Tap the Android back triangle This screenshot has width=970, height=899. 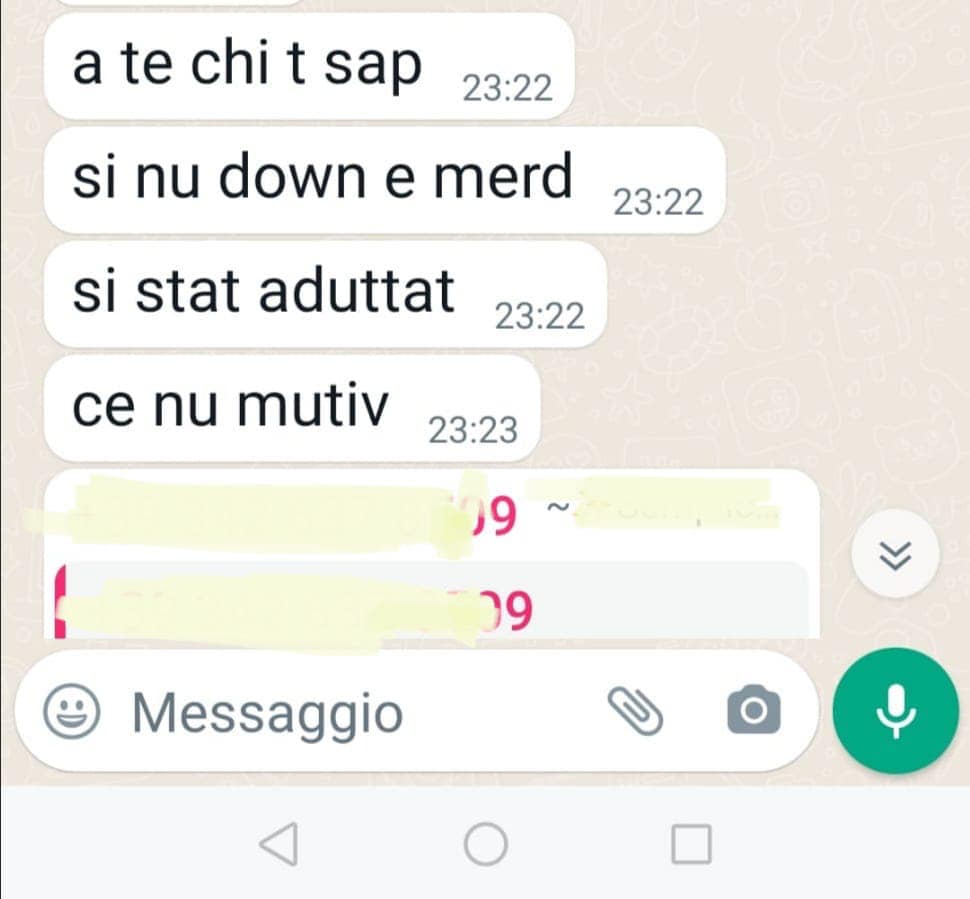pyautogui.click(x=280, y=844)
